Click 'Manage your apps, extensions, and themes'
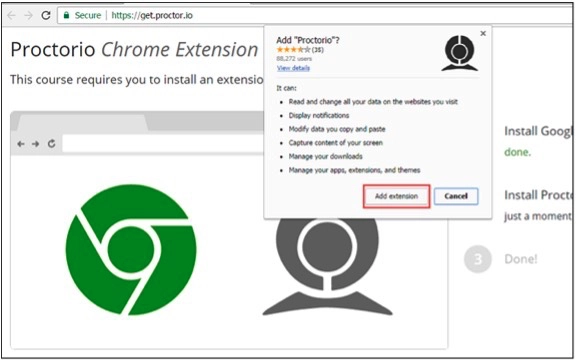The width and height of the screenshot is (577, 363). pyautogui.click(x=354, y=170)
